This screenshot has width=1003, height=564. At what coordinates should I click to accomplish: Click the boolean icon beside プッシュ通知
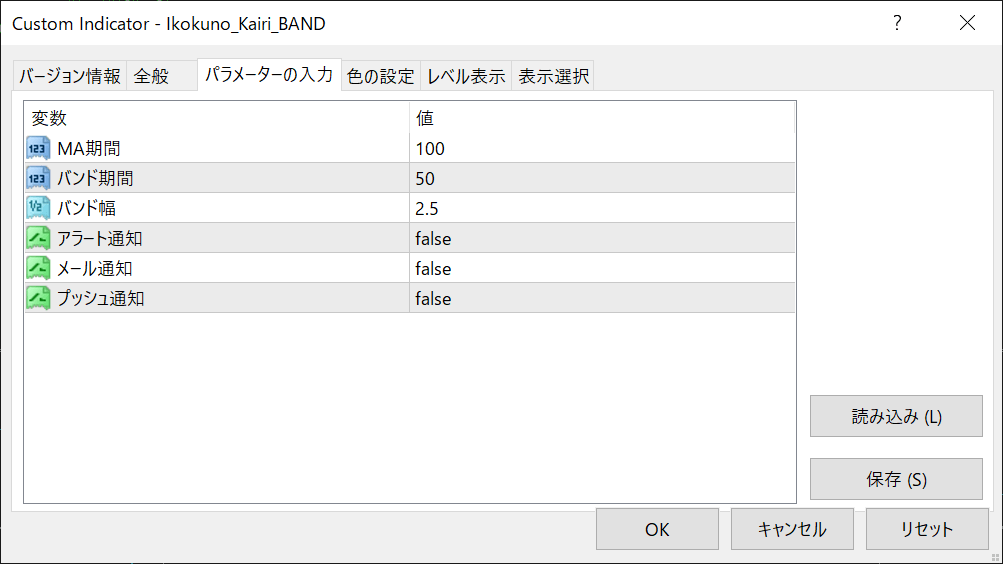(x=38, y=299)
